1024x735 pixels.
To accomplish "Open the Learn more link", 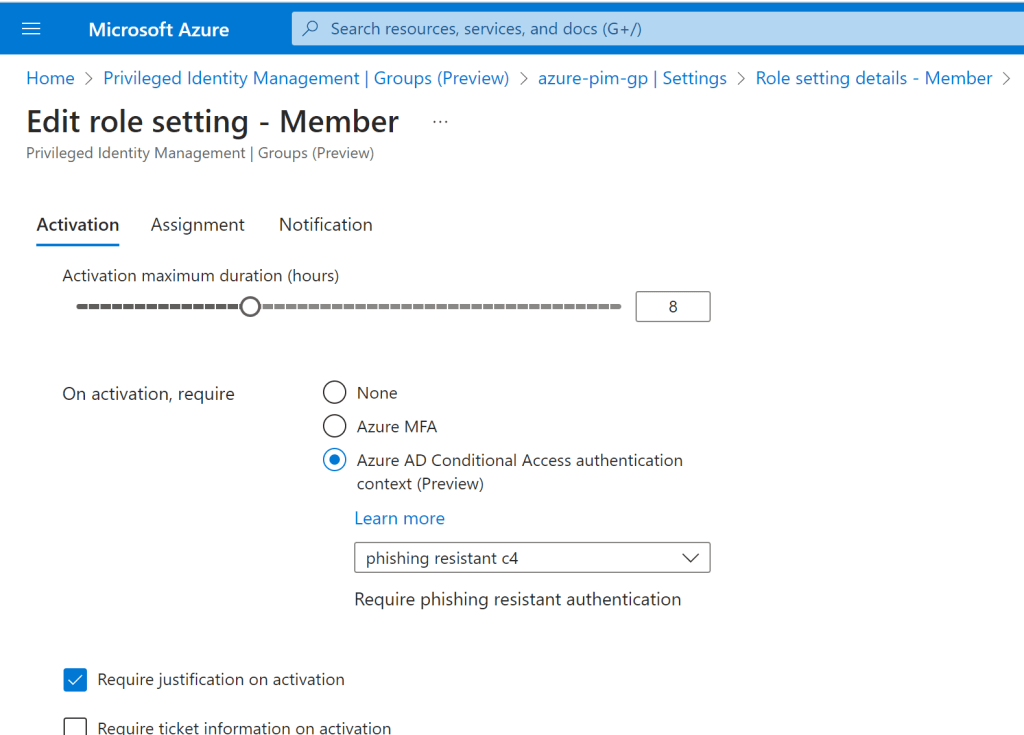I will coord(399,518).
